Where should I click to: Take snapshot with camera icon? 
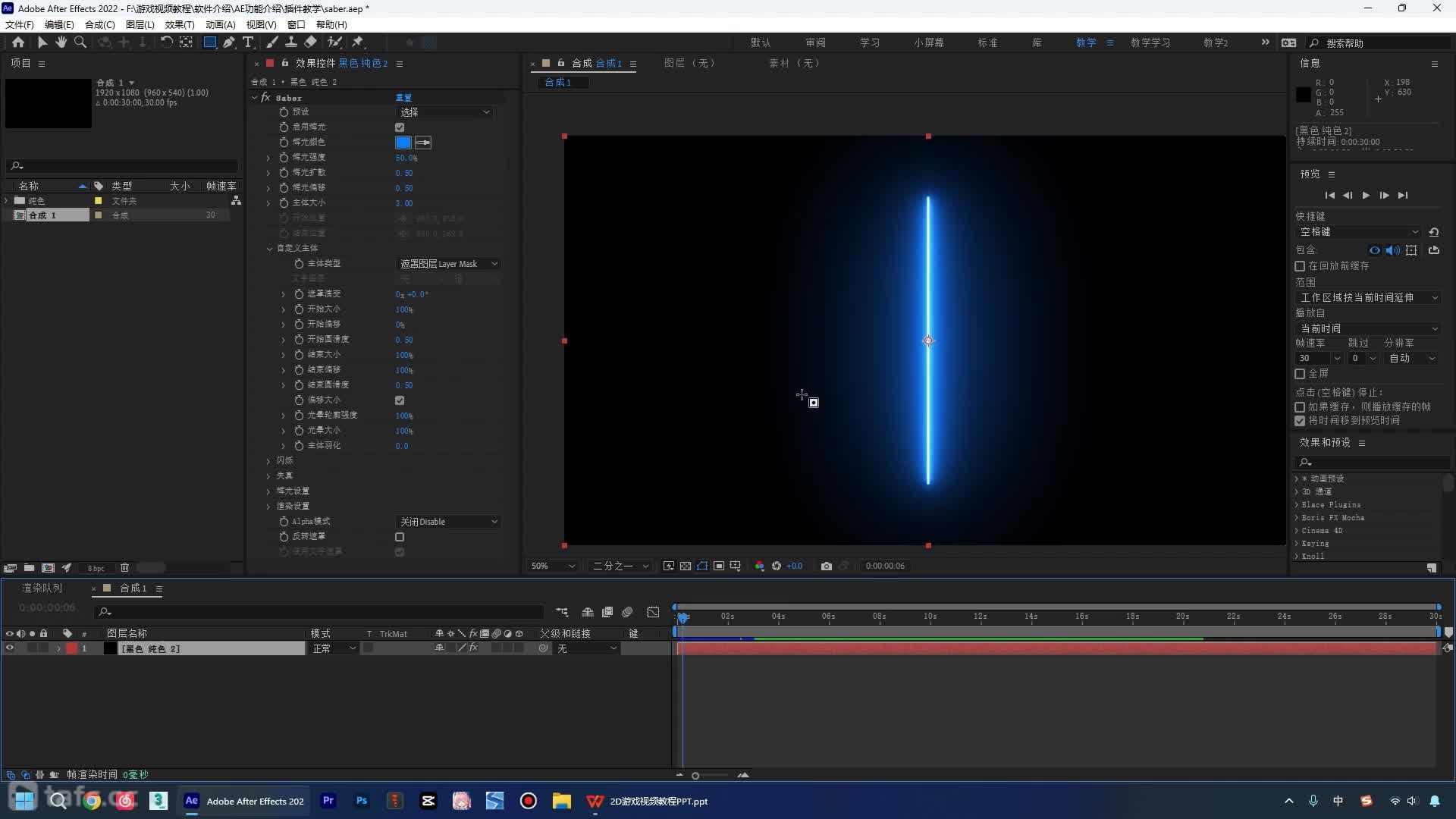(827, 566)
